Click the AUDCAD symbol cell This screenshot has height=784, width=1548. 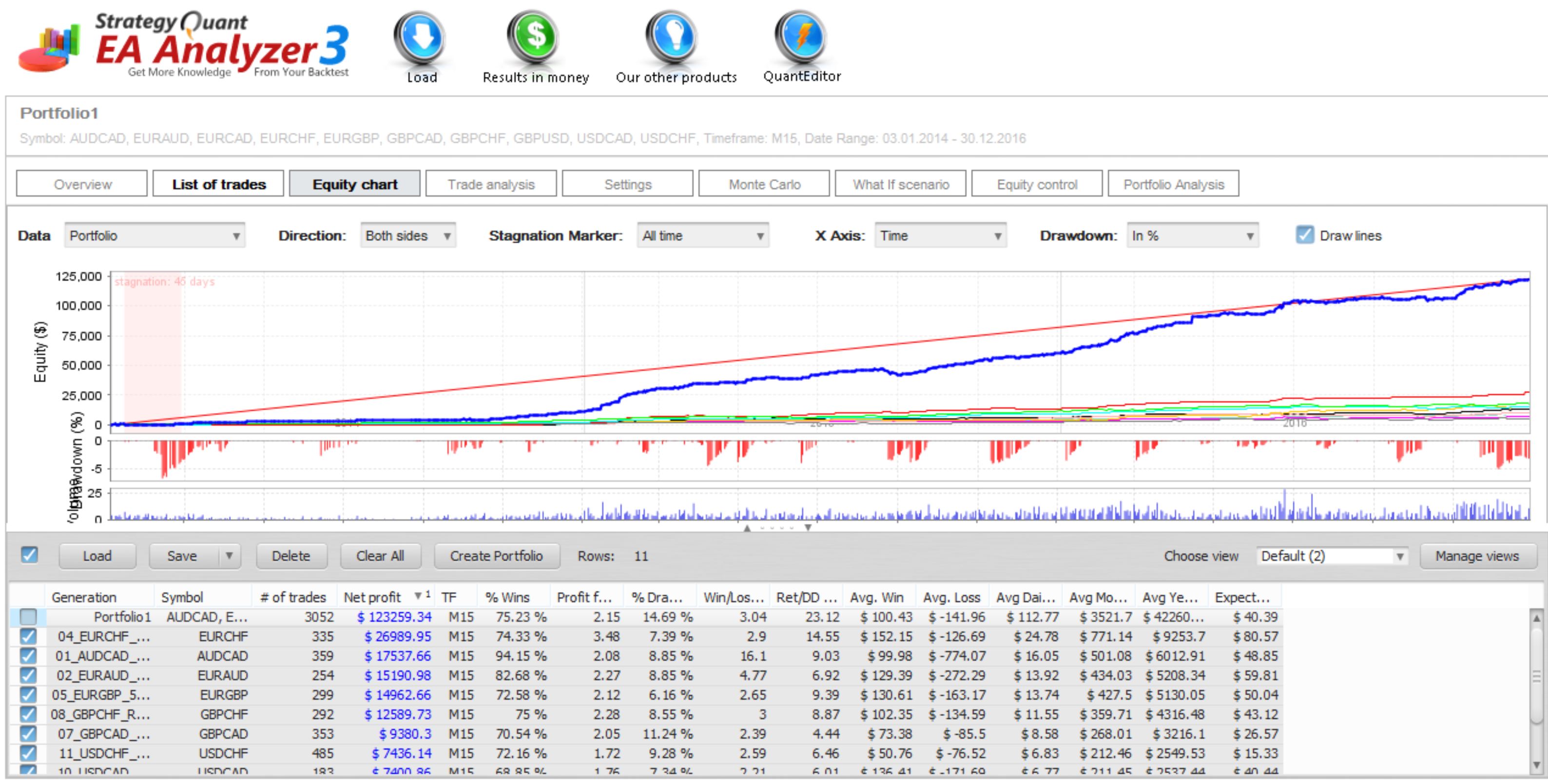[222, 655]
